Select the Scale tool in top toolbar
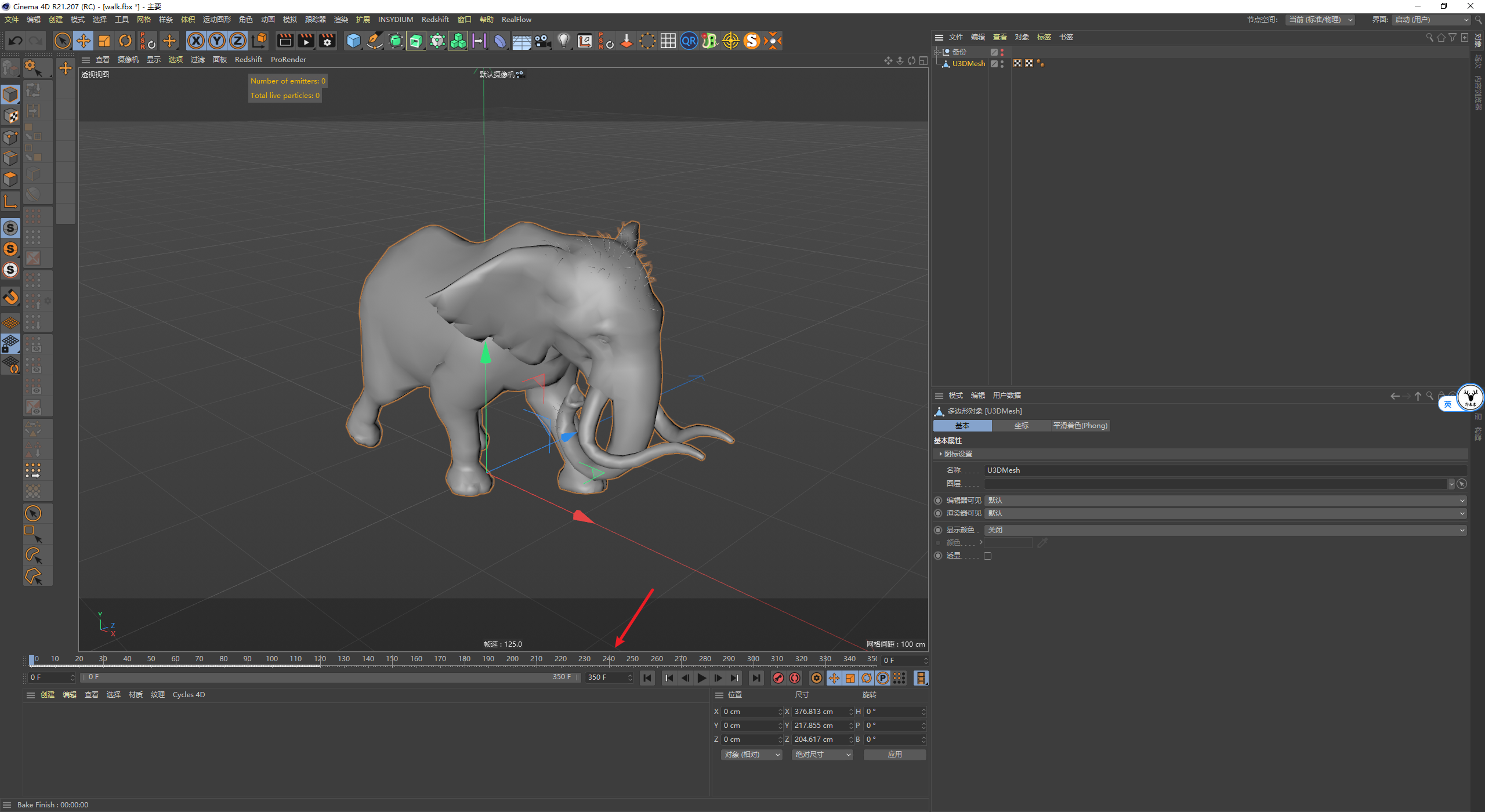Viewport: 1485px width, 812px height. pyautogui.click(x=104, y=41)
